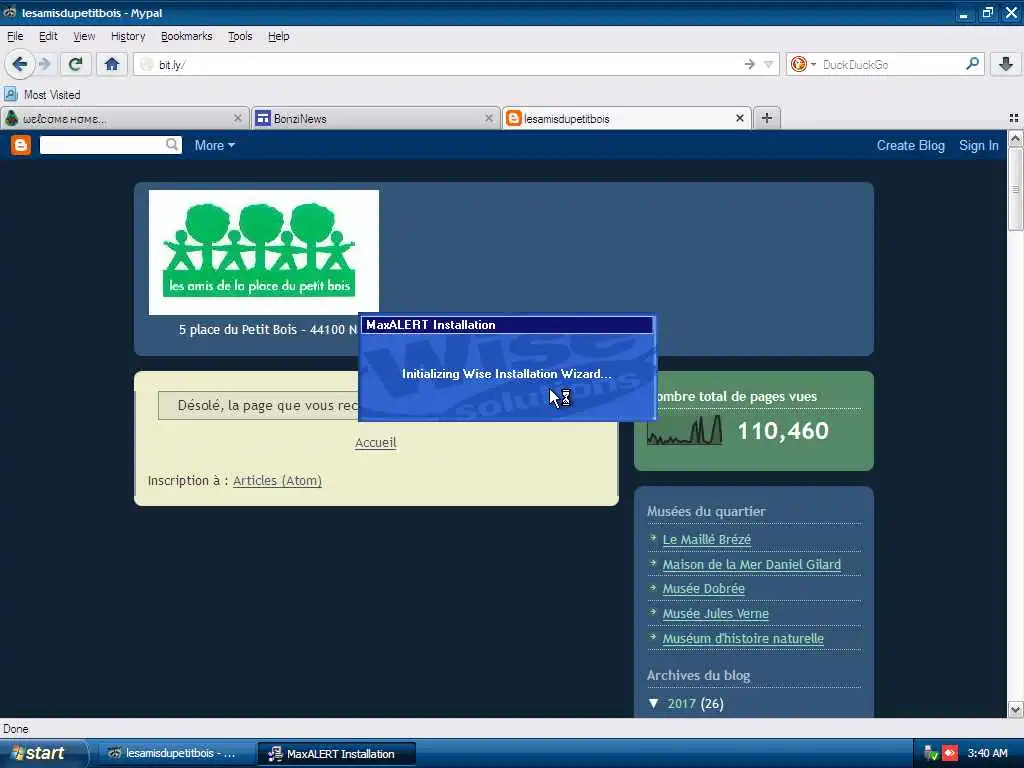Open the Muséum d'histoire naturelle link
The height and width of the screenshot is (768, 1024).
click(x=743, y=639)
